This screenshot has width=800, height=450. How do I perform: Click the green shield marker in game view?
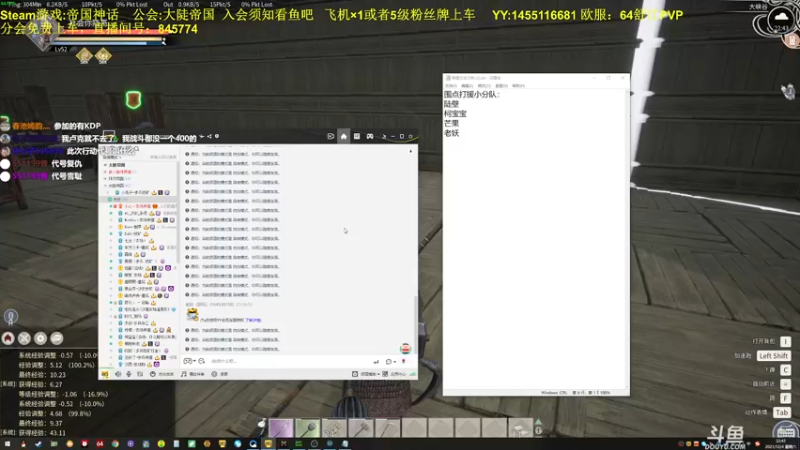[x=133, y=99]
